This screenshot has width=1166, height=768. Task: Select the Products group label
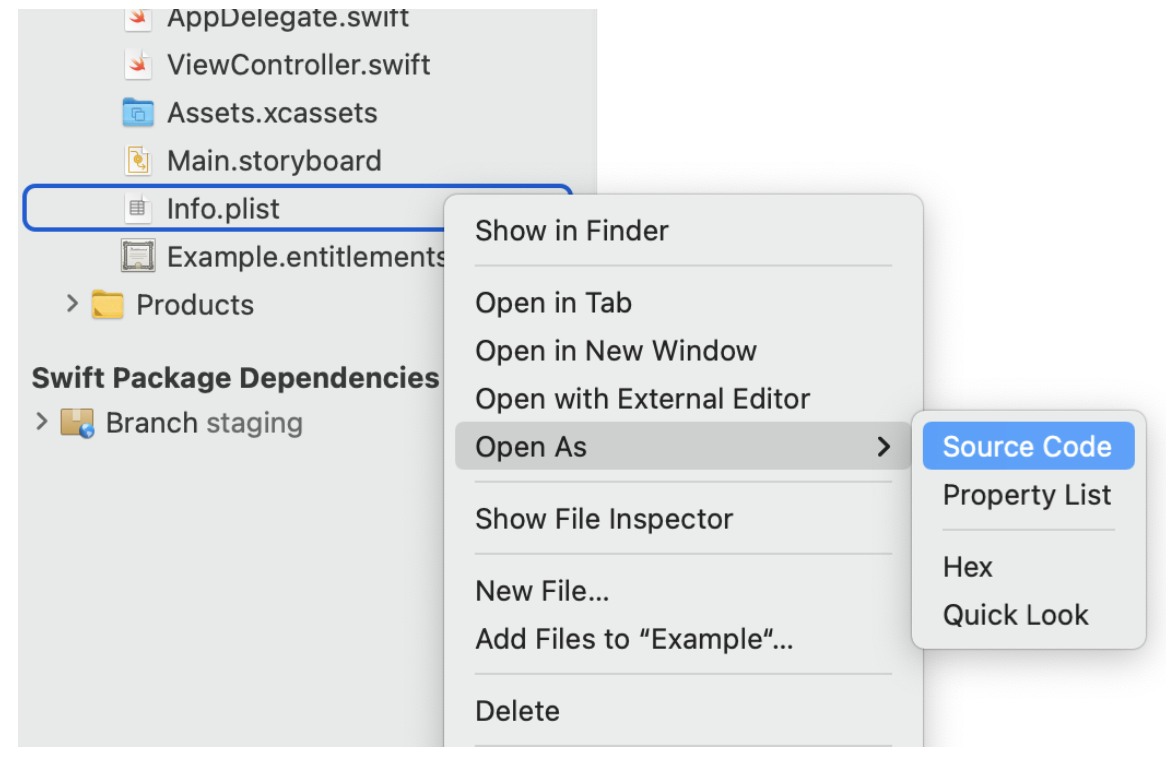(195, 305)
